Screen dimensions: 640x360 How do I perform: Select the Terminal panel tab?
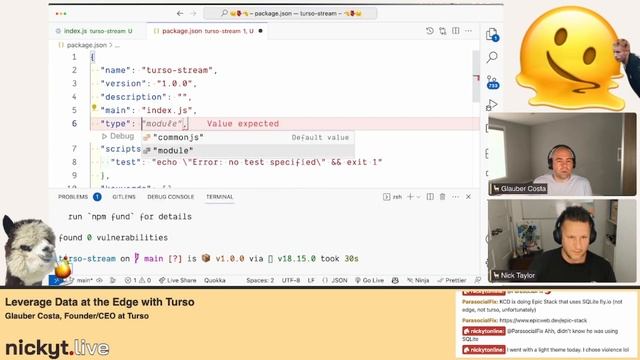tap(220, 197)
